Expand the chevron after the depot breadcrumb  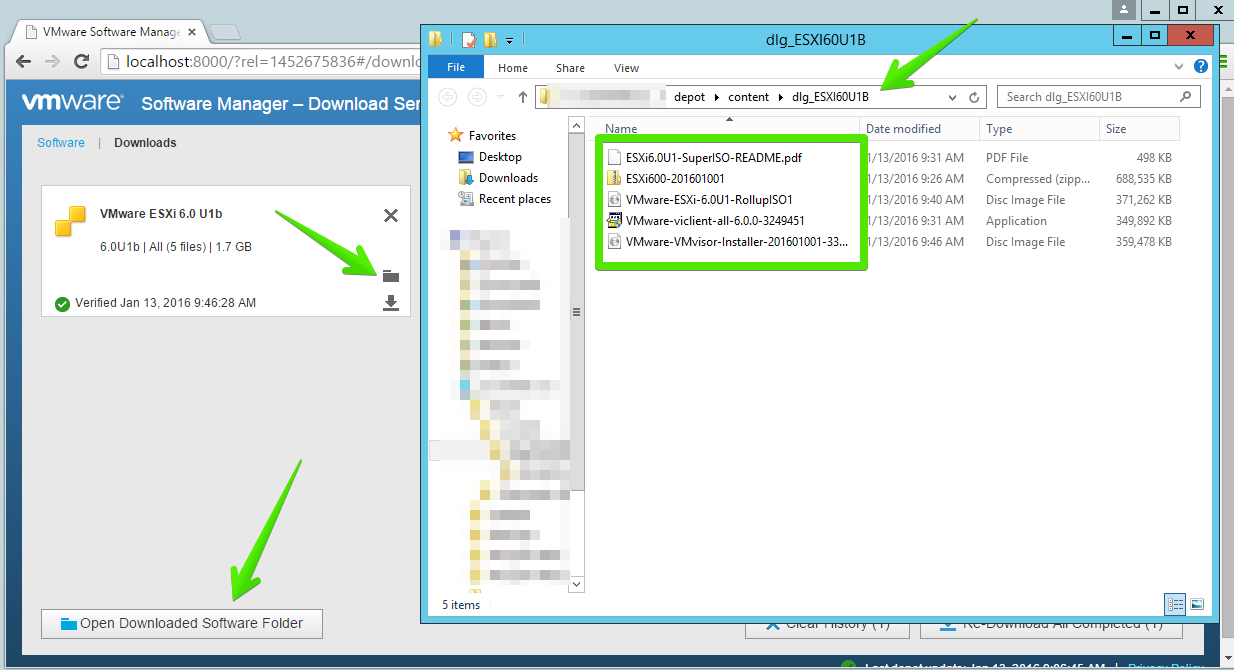716,97
